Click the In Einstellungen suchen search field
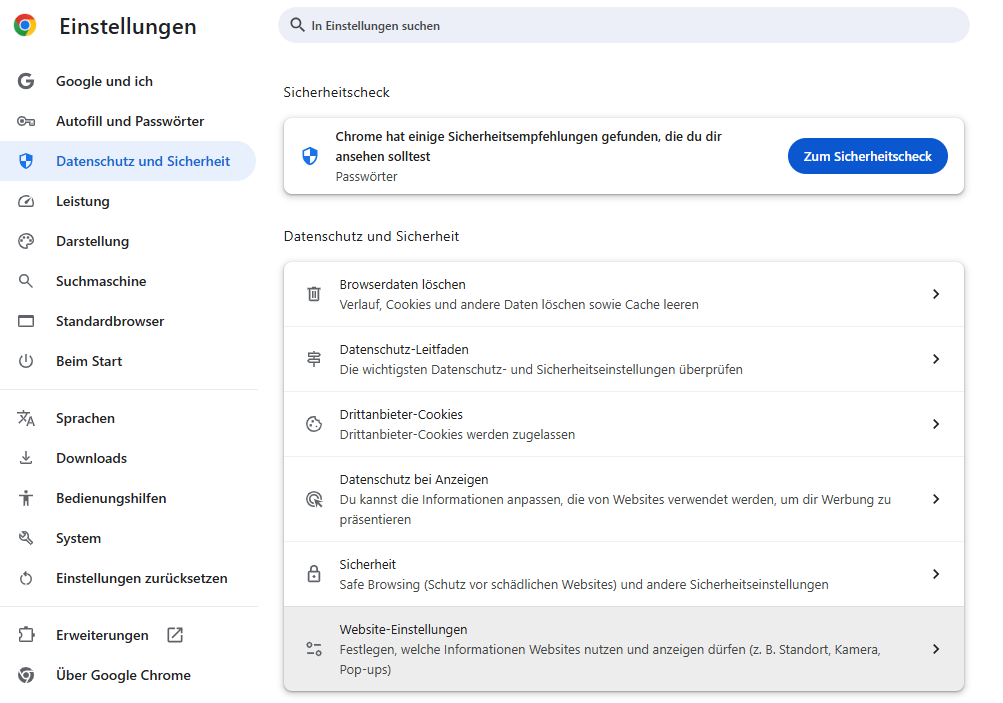Screen dimensions: 1003x703 [x=623, y=25]
